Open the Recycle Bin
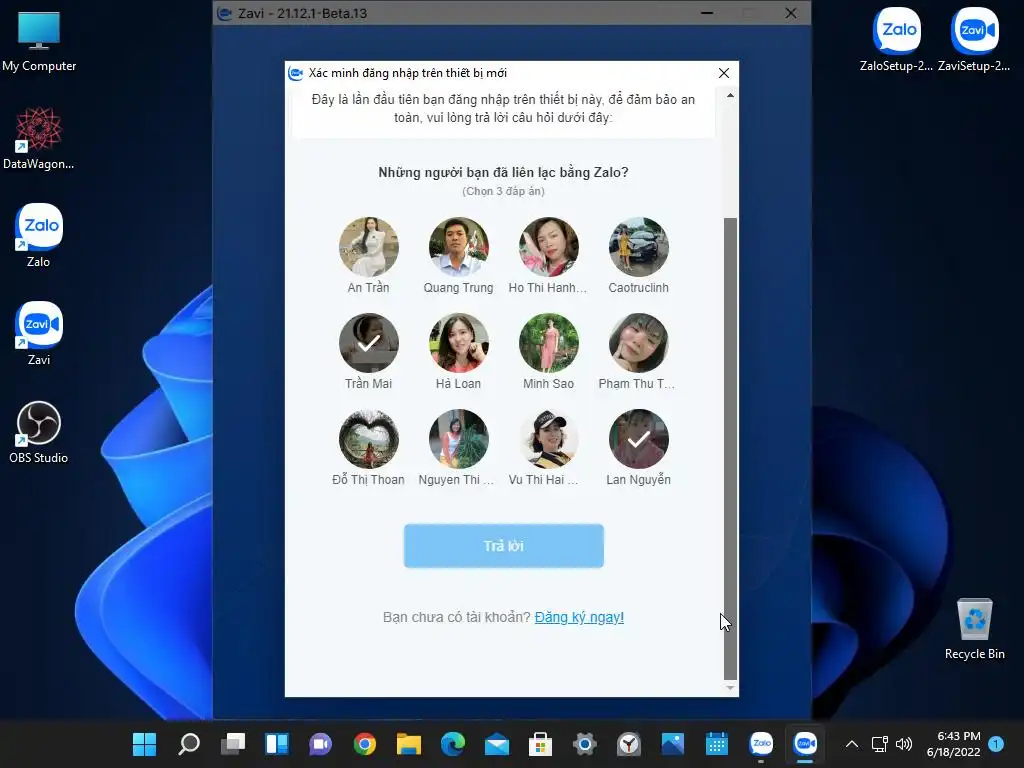Image resolution: width=1024 pixels, height=768 pixels. click(974, 630)
